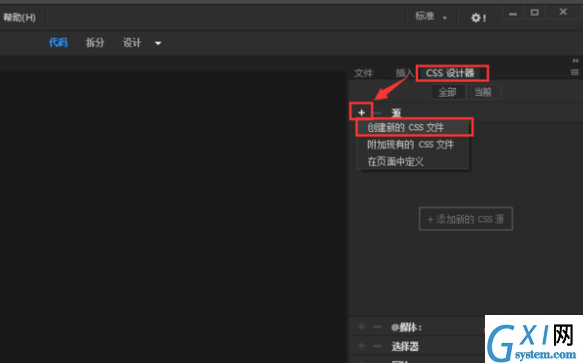Click the plus icon beside @媒体
Image resolution: width=583 pixels, height=363 pixels.
[361, 327]
